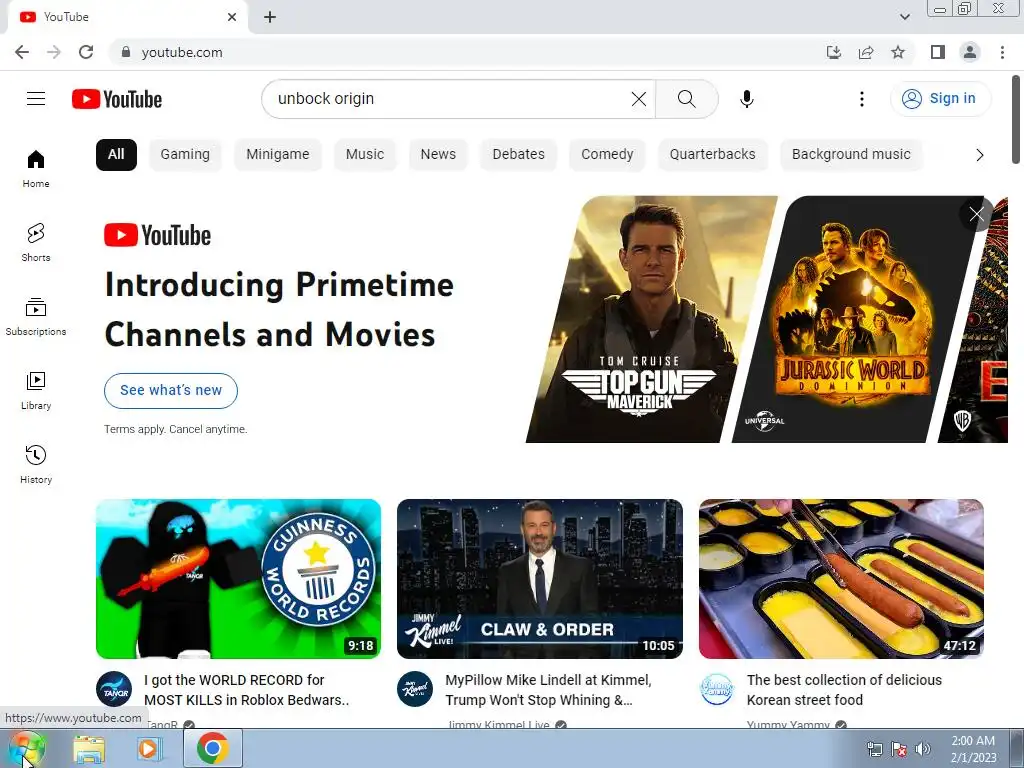The width and height of the screenshot is (1024, 768).
Task: Select the All filter chip
Action: (116, 155)
